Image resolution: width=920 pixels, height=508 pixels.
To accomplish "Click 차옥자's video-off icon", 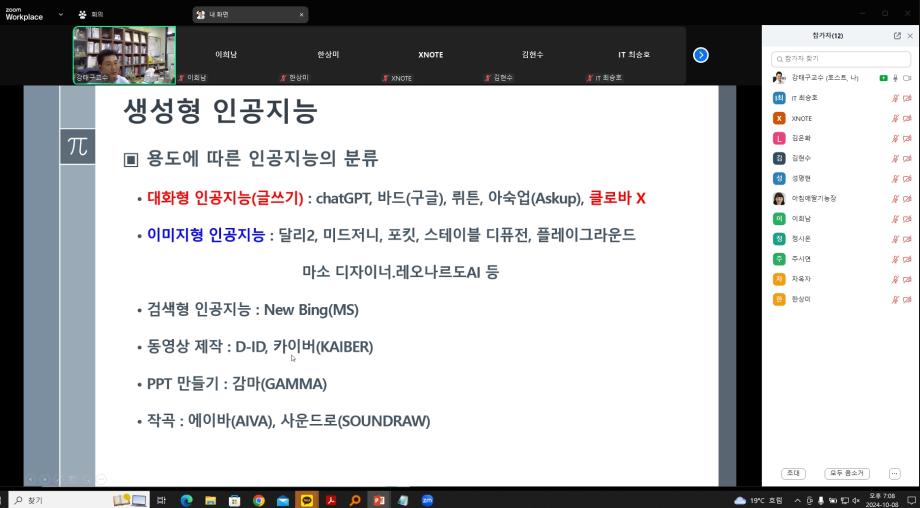I will coord(907,279).
